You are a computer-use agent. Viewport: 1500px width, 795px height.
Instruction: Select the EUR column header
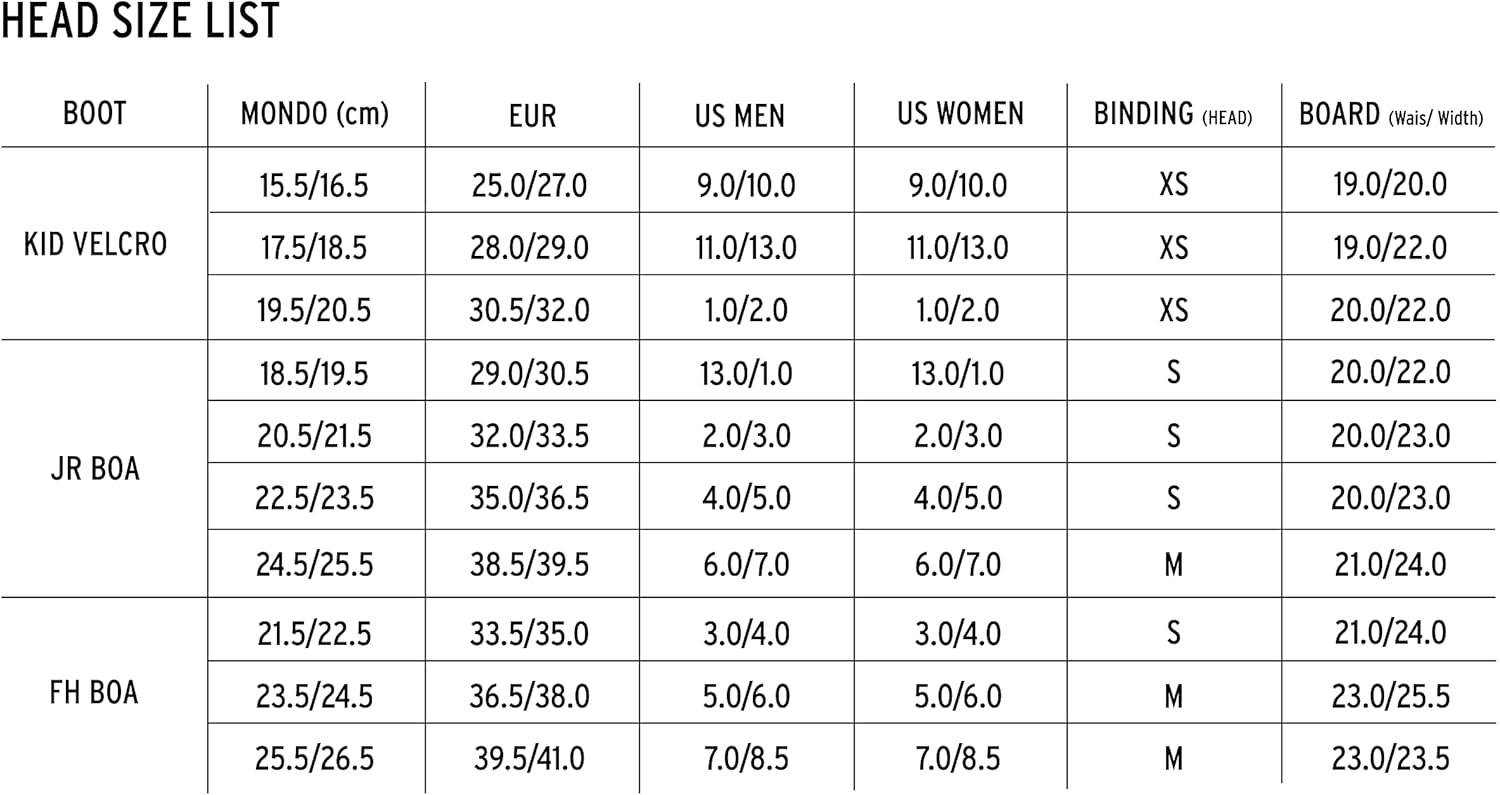(x=532, y=116)
